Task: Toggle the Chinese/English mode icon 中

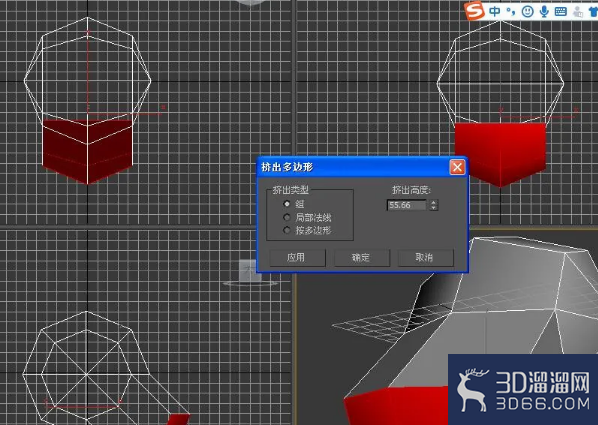Action: point(495,11)
